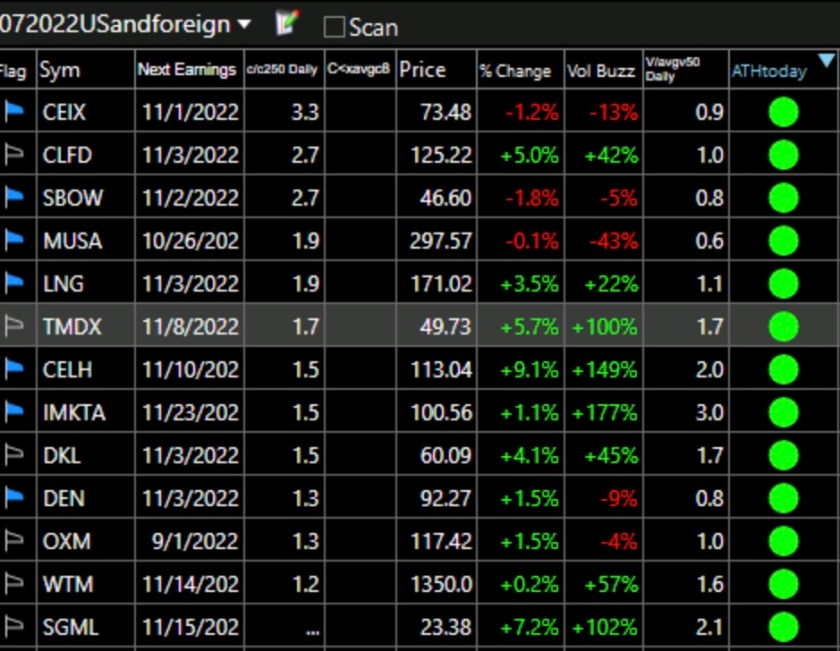Unflag the LNG row
Viewport: 840px width, 651px height.
pos(14,283)
